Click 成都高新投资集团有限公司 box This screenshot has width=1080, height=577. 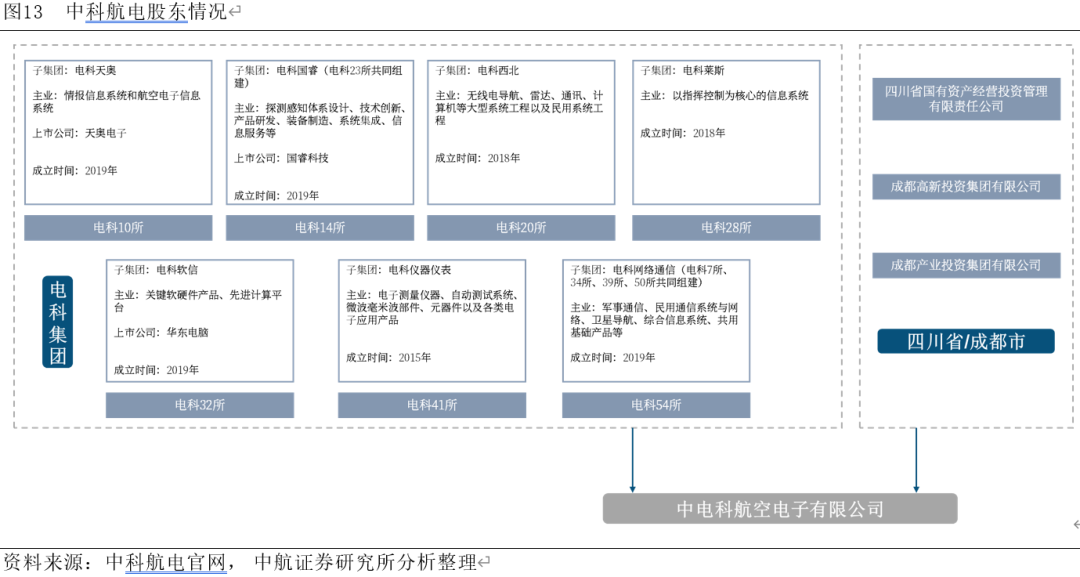966,187
